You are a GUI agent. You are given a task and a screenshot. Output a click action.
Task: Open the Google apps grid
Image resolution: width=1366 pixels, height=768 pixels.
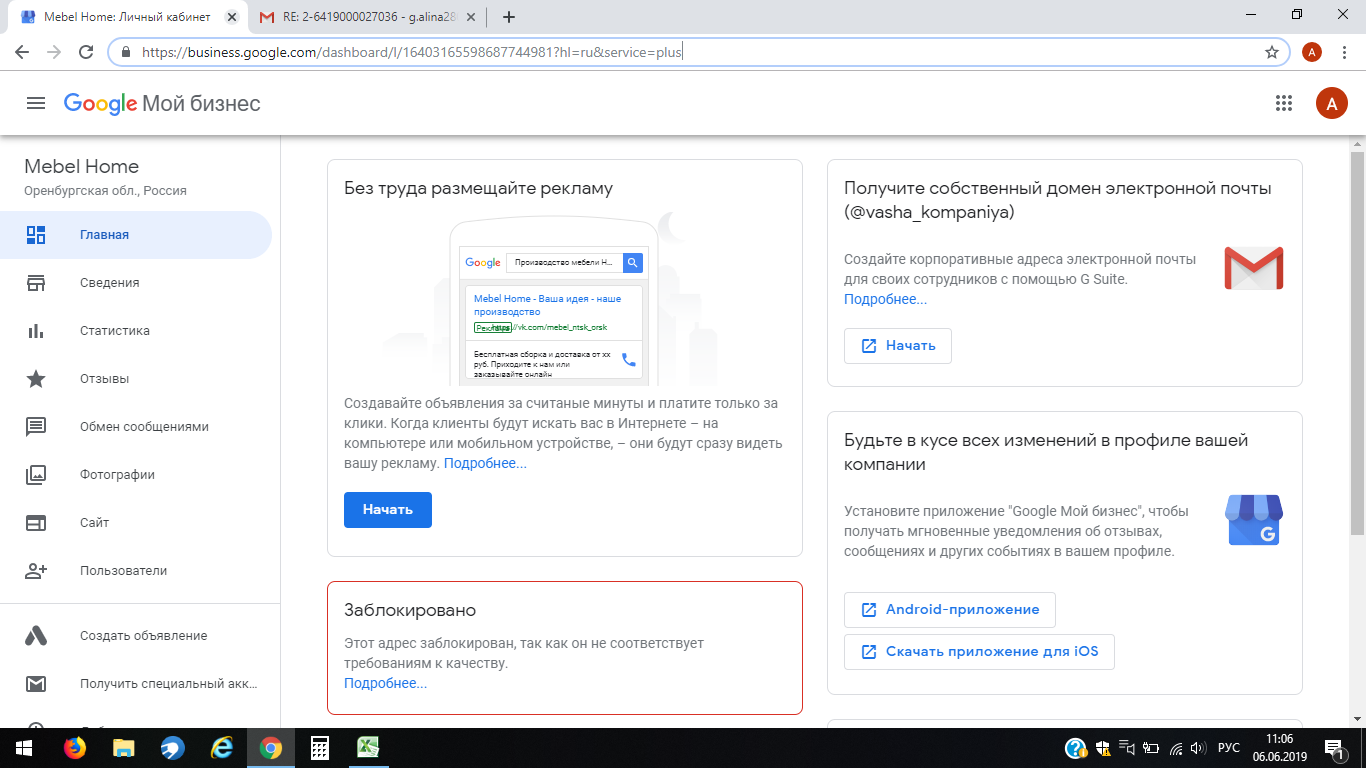[x=1284, y=103]
